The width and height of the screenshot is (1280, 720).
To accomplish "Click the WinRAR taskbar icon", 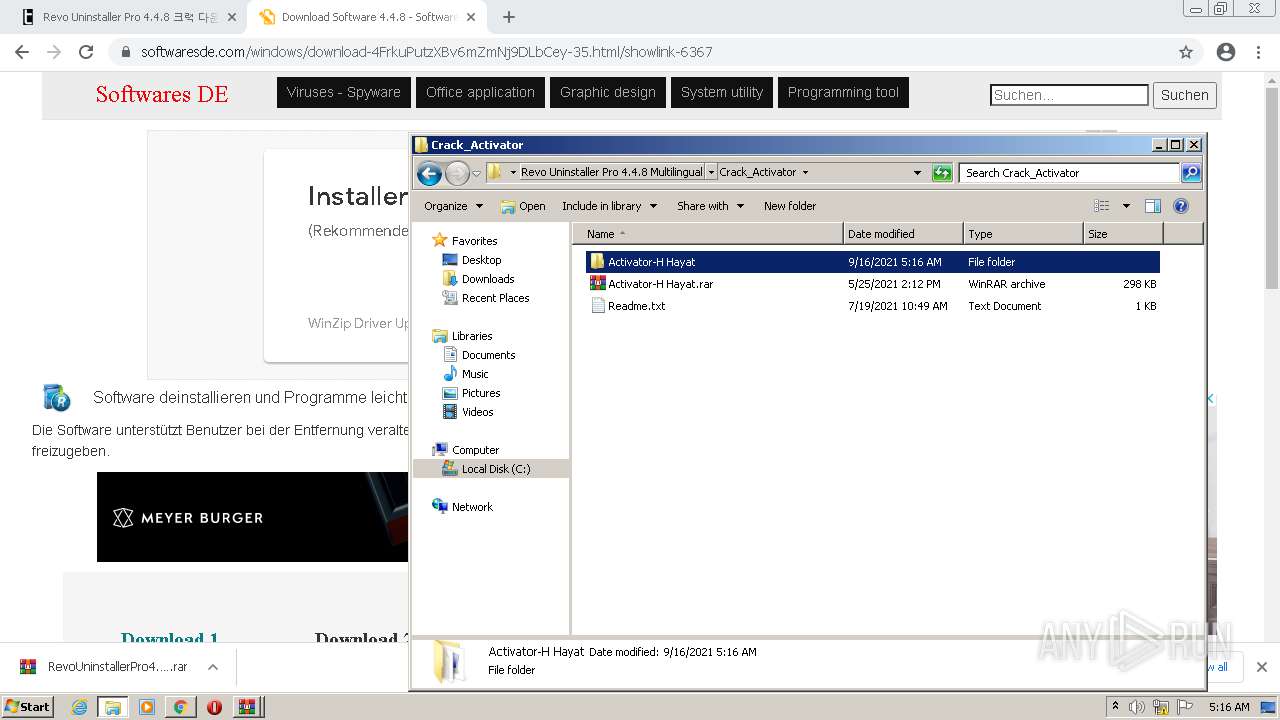I will [247, 707].
